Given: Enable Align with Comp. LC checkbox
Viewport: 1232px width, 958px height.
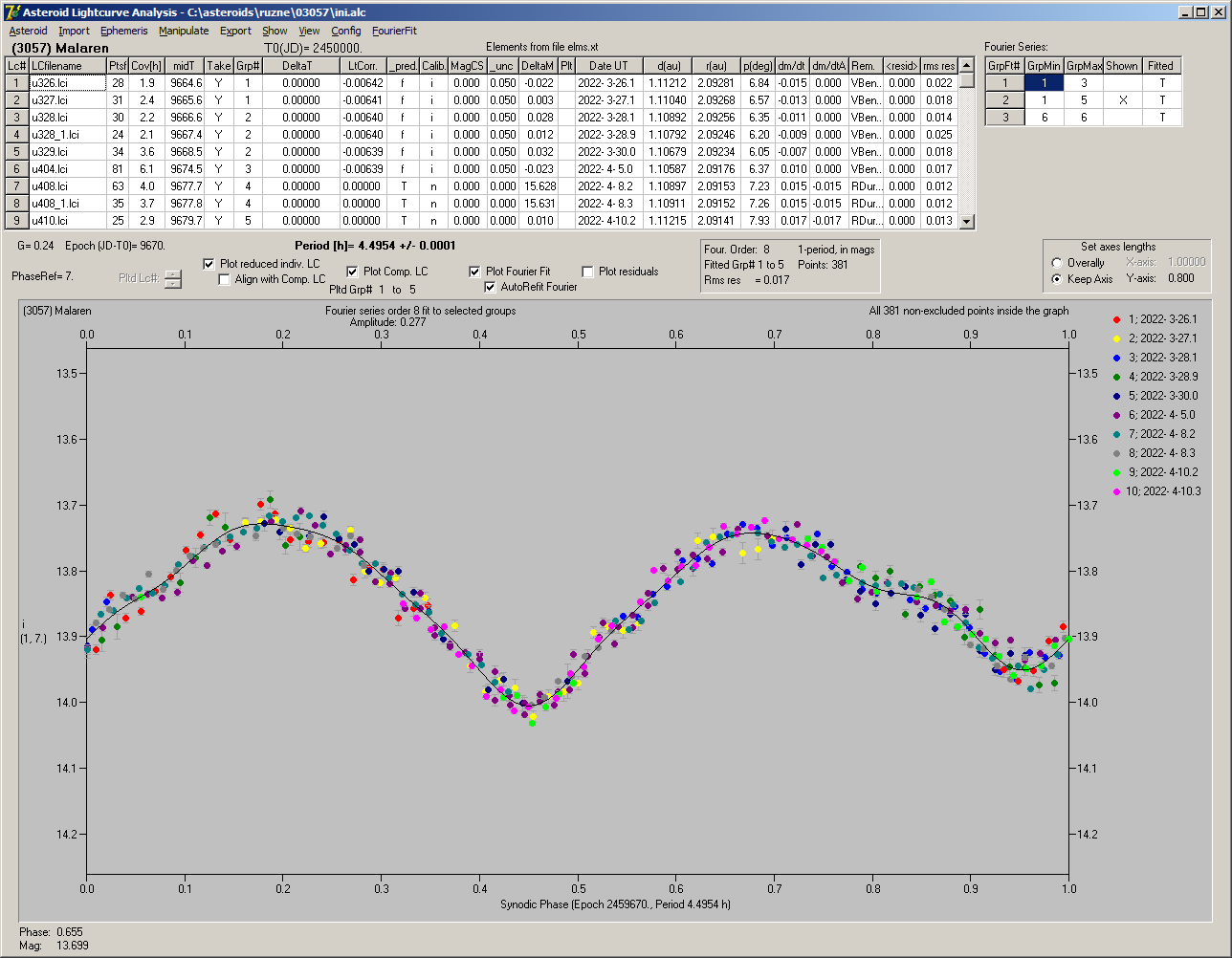Looking at the screenshot, I should (225, 279).
